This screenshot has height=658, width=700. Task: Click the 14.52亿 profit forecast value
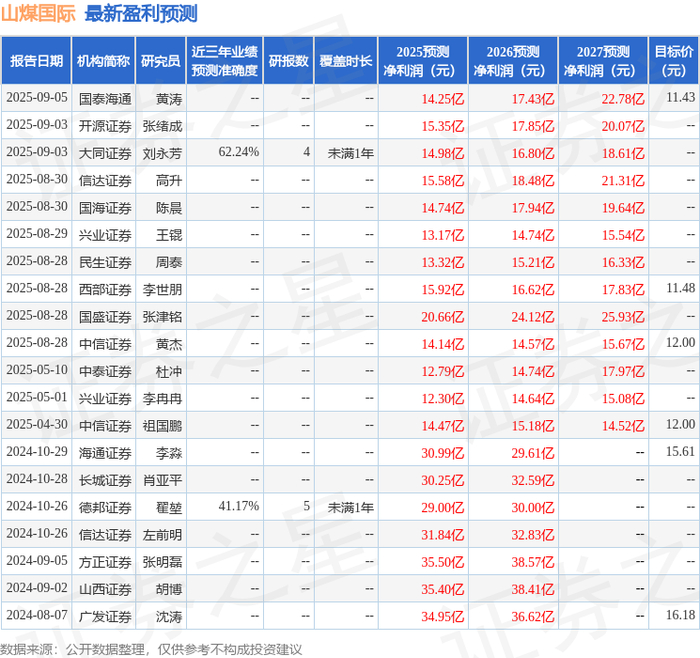pyautogui.click(x=623, y=425)
